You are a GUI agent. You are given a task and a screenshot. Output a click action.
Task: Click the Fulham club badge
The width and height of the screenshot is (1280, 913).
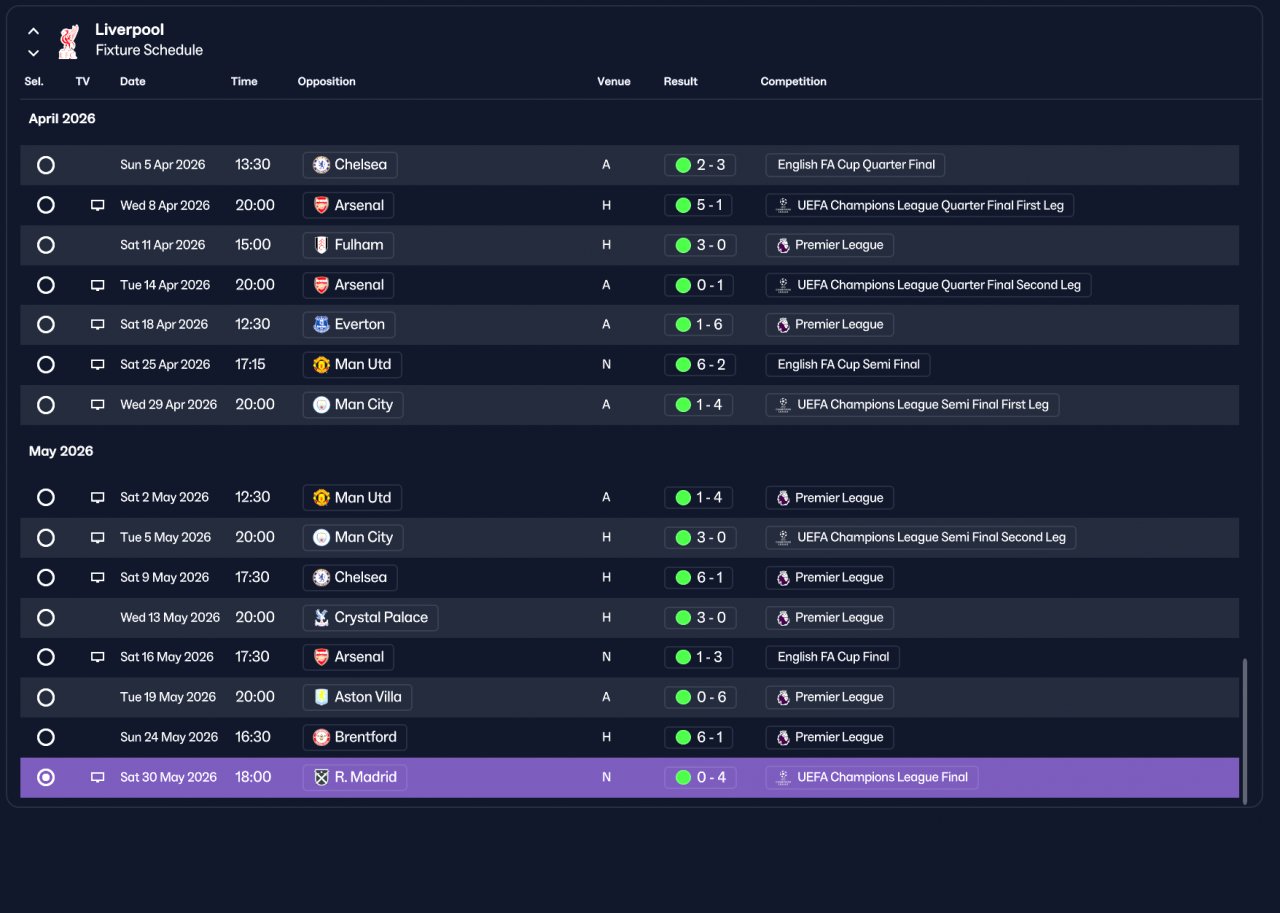click(321, 245)
